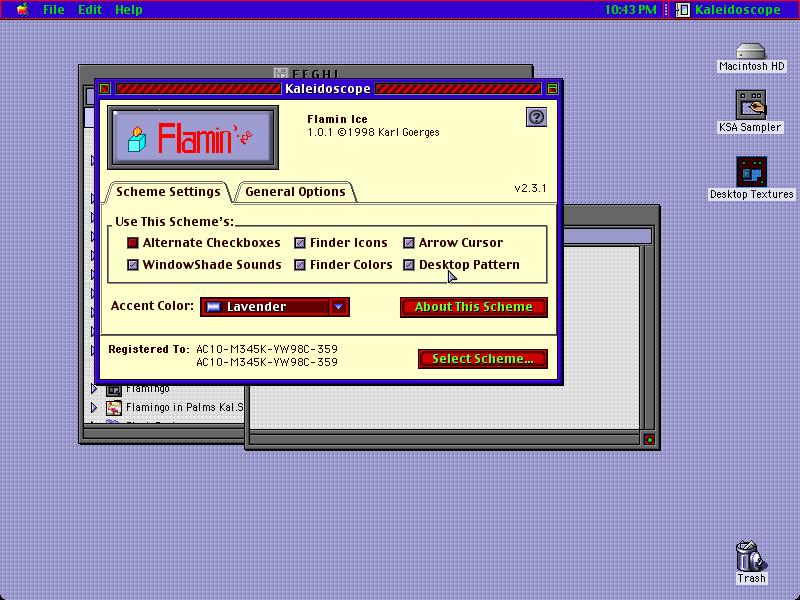Open the Help menu

[128, 10]
